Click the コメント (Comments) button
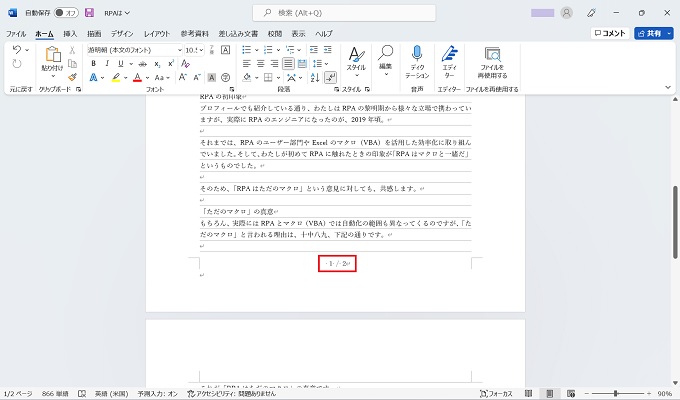Image resolution: width=680 pixels, height=400 pixels. [x=610, y=33]
